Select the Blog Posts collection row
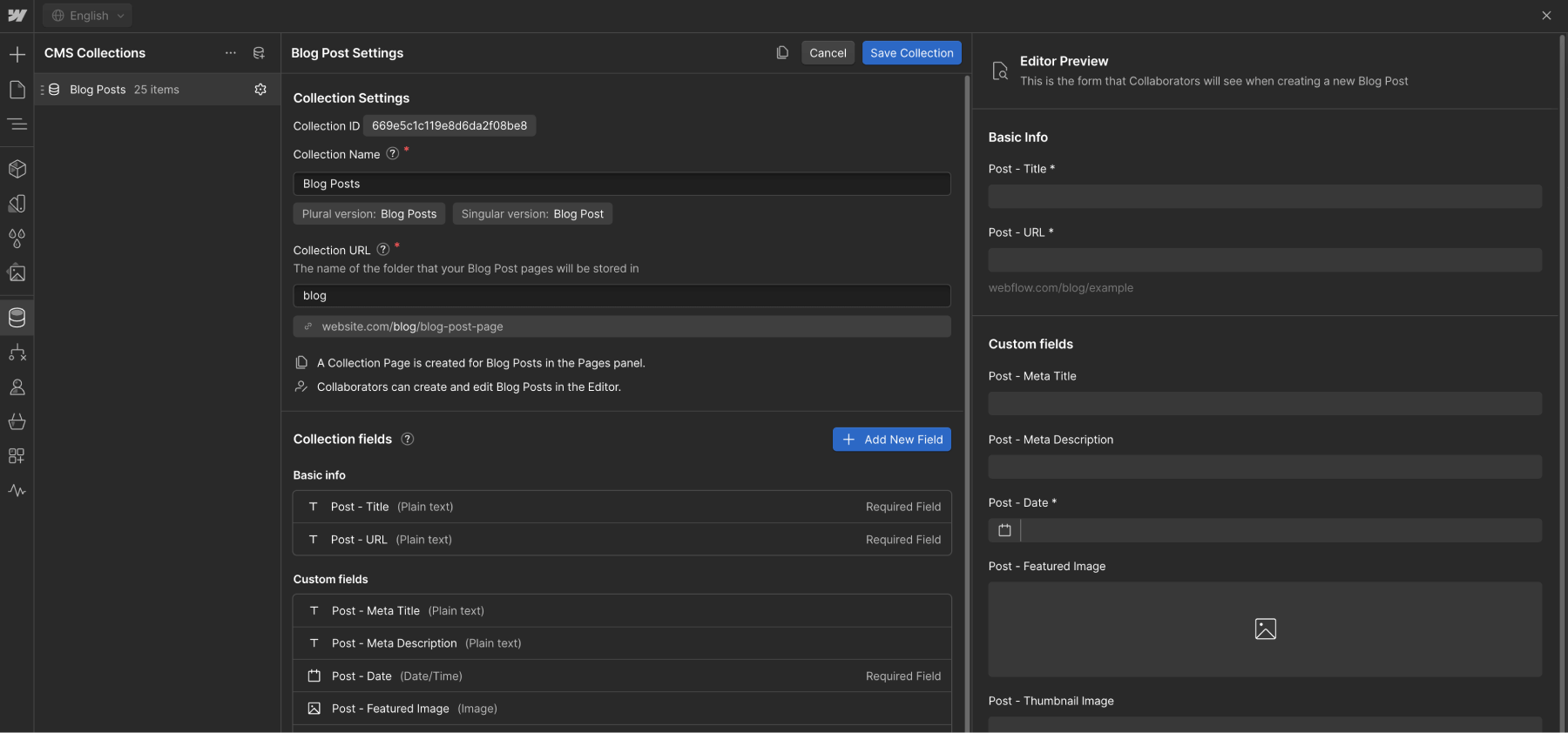 coord(157,90)
